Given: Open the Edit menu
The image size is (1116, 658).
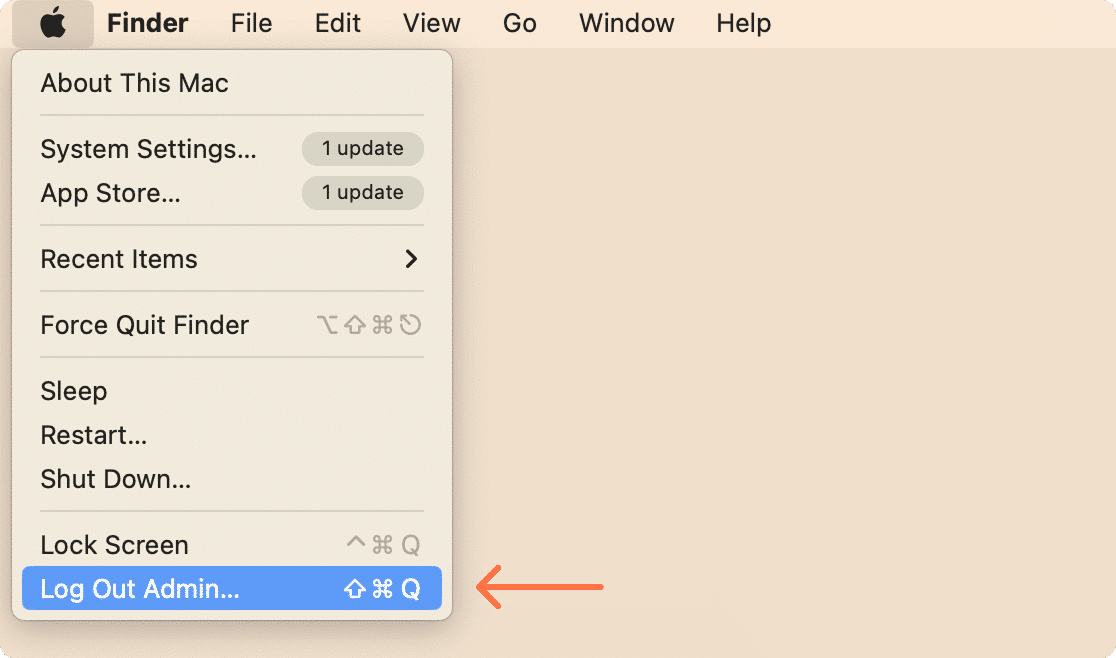Looking at the screenshot, I should [x=336, y=22].
